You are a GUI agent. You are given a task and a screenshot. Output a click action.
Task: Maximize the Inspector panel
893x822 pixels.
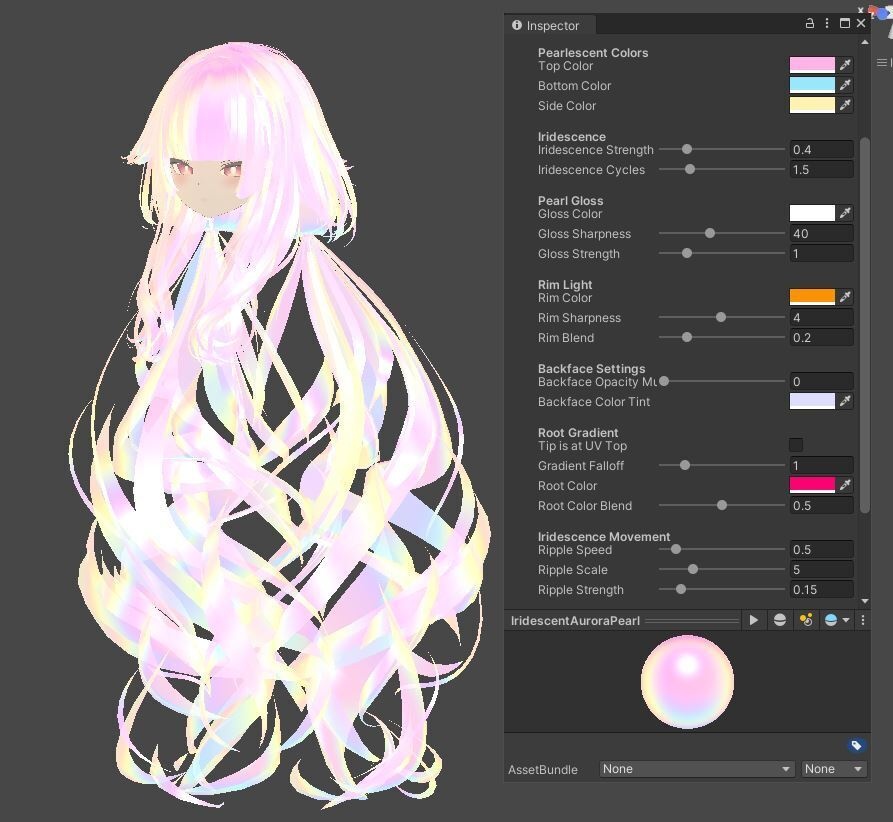coord(845,23)
